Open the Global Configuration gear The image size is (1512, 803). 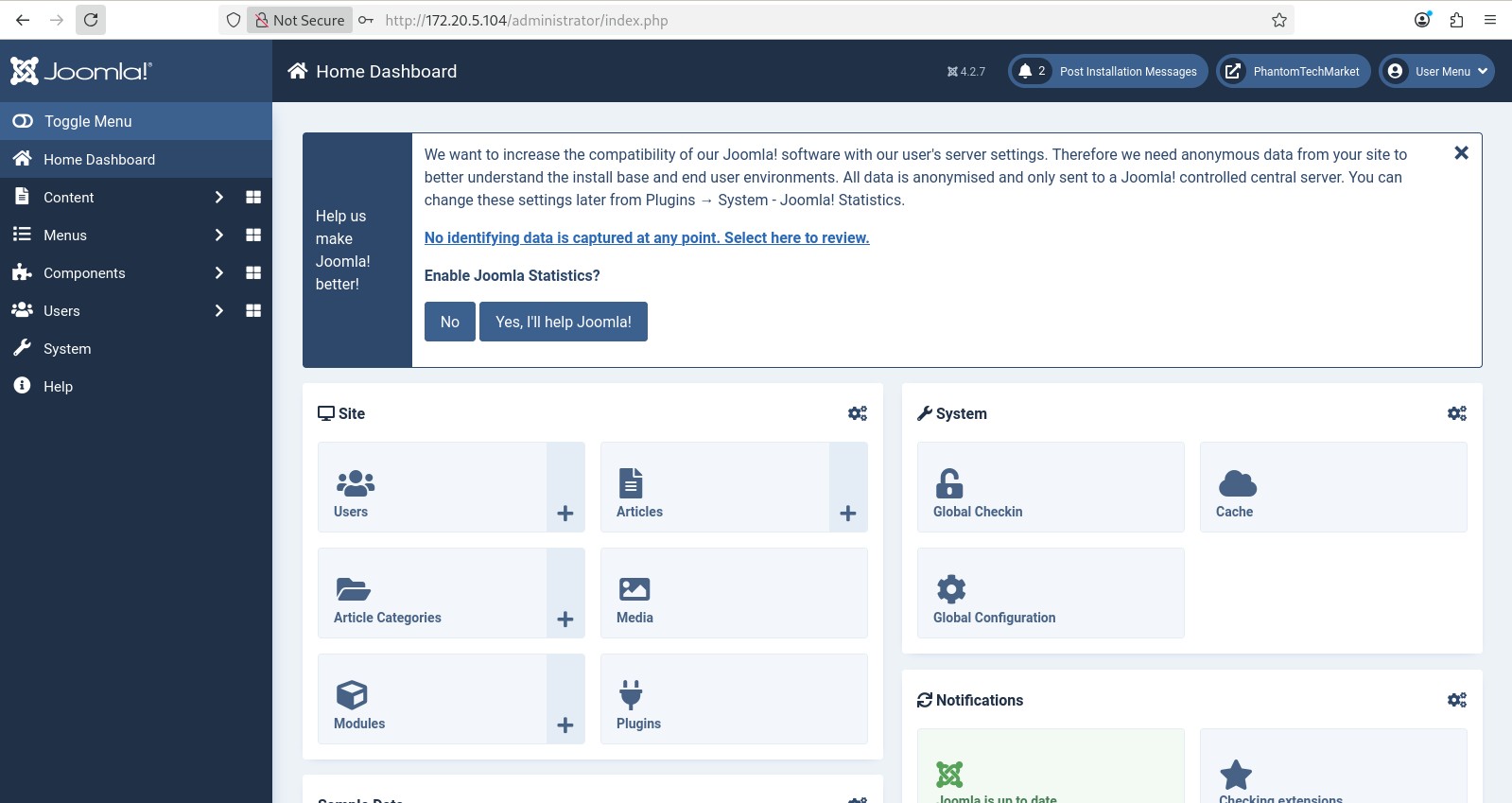click(1051, 593)
